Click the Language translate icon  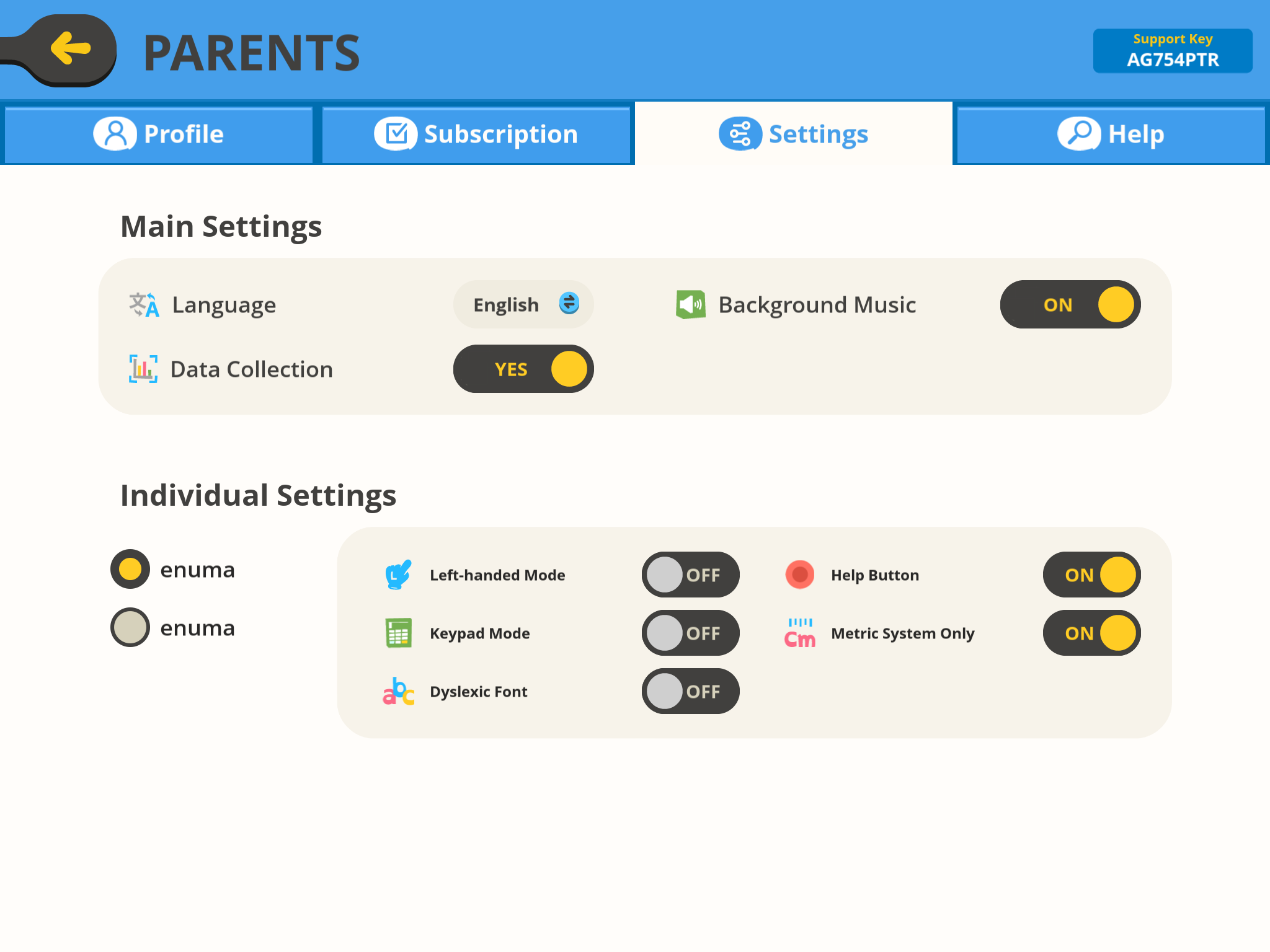coord(144,305)
